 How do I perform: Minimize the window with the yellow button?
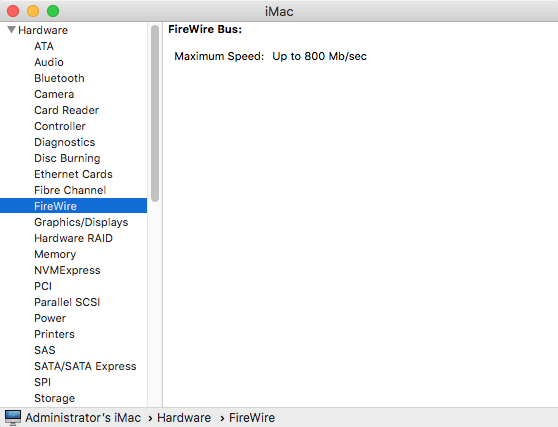coord(33,11)
